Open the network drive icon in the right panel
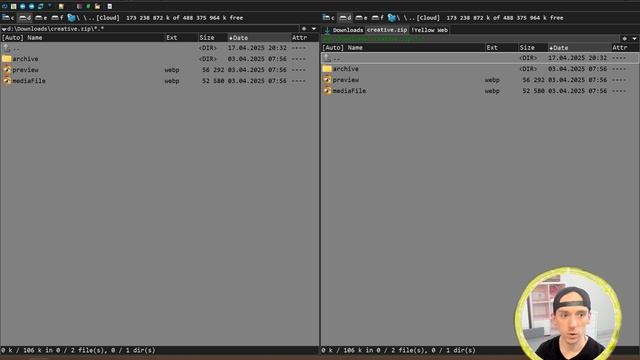This screenshot has width=640, height=360. pyautogui.click(x=392, y=18)
